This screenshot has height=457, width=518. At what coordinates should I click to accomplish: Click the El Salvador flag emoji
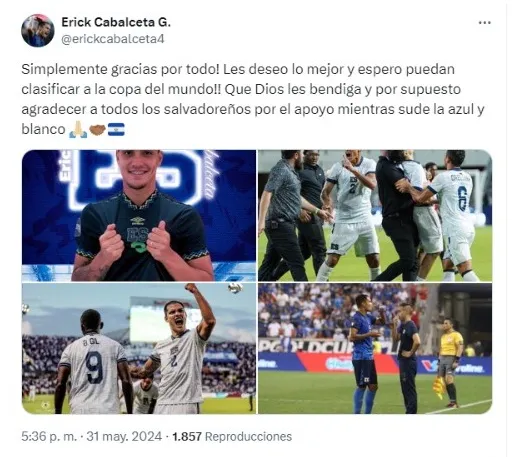coord(116,129)
